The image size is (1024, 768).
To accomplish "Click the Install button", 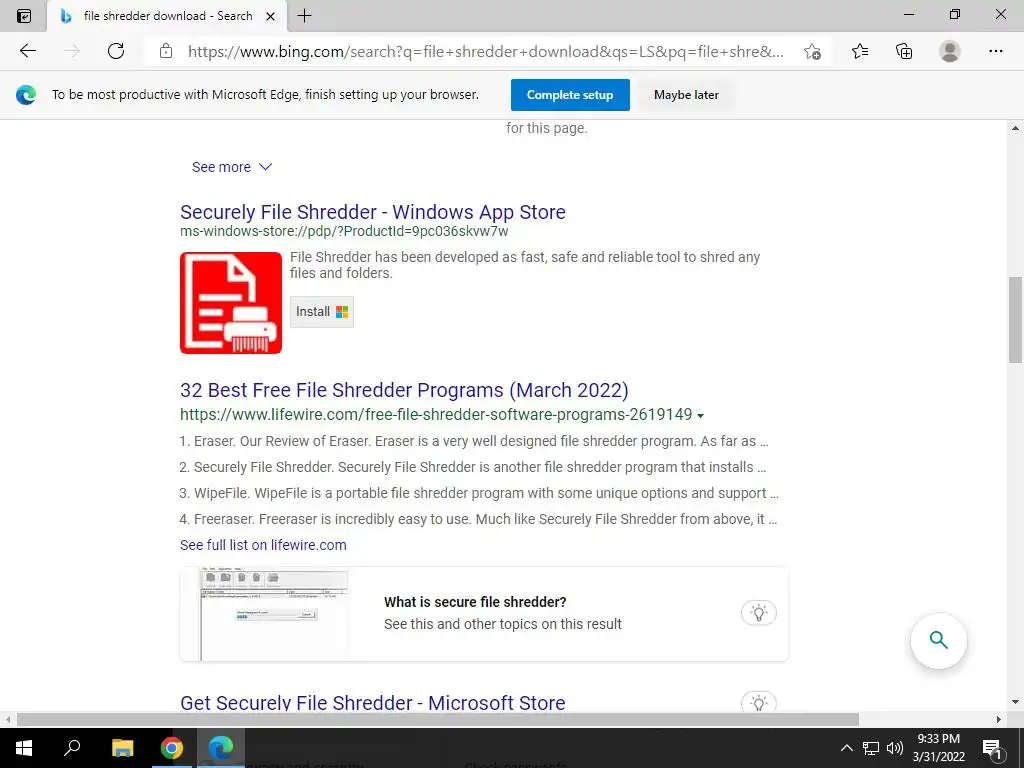I will 322,312.
